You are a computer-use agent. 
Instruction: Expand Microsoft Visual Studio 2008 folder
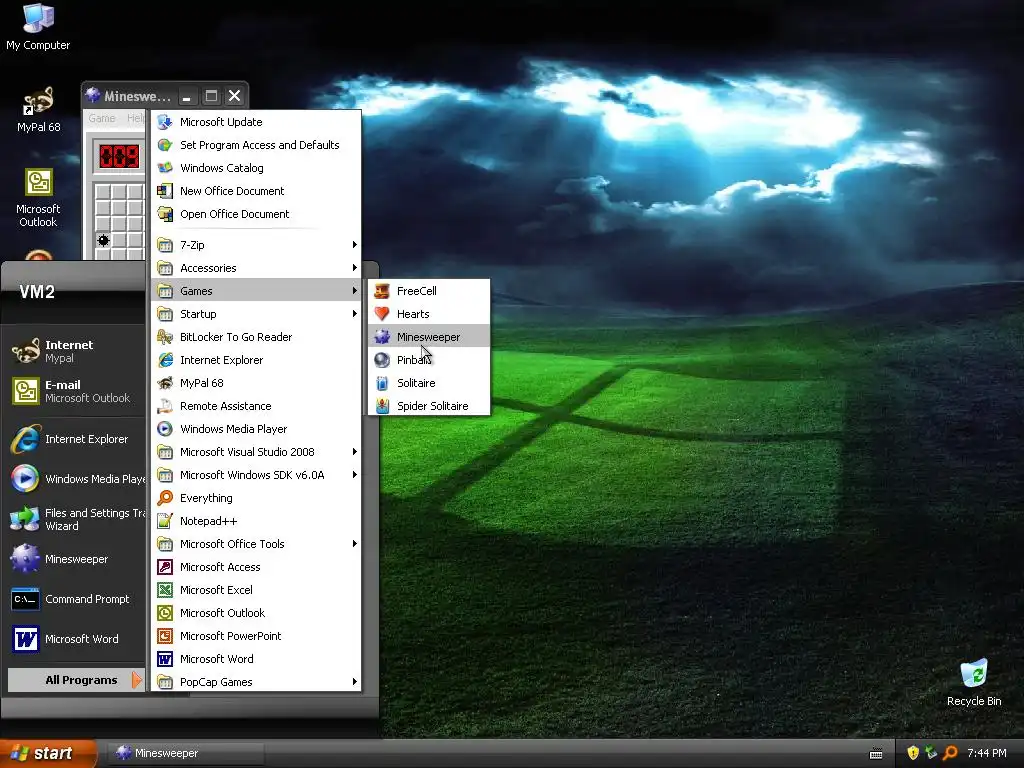point(256,452)
